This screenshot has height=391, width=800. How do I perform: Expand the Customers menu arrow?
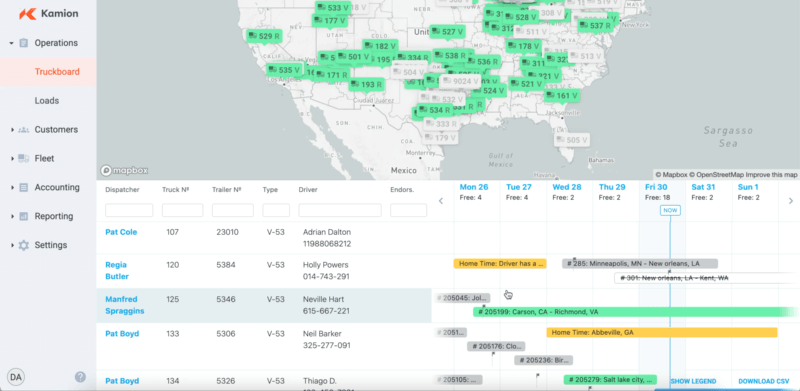pos(11,130)
